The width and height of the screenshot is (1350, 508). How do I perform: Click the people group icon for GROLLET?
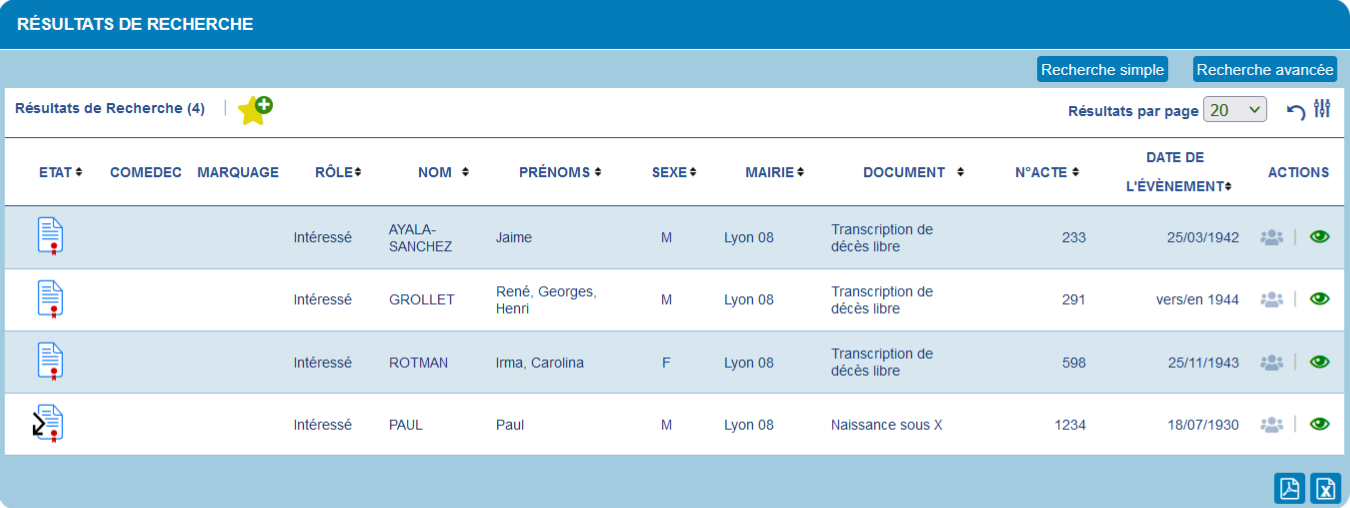click(x=1271, y=299)
